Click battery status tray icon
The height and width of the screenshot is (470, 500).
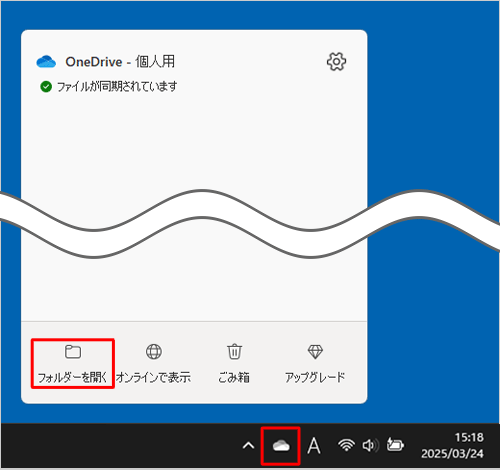(395, 445)
